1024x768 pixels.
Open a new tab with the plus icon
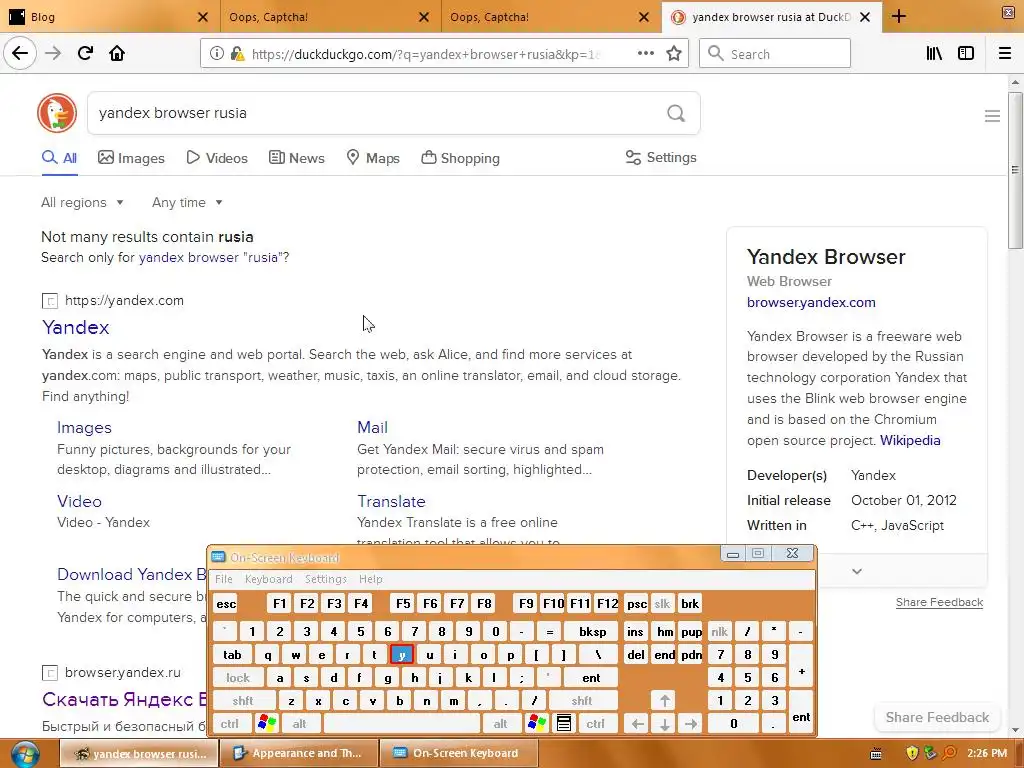(899, 16)
